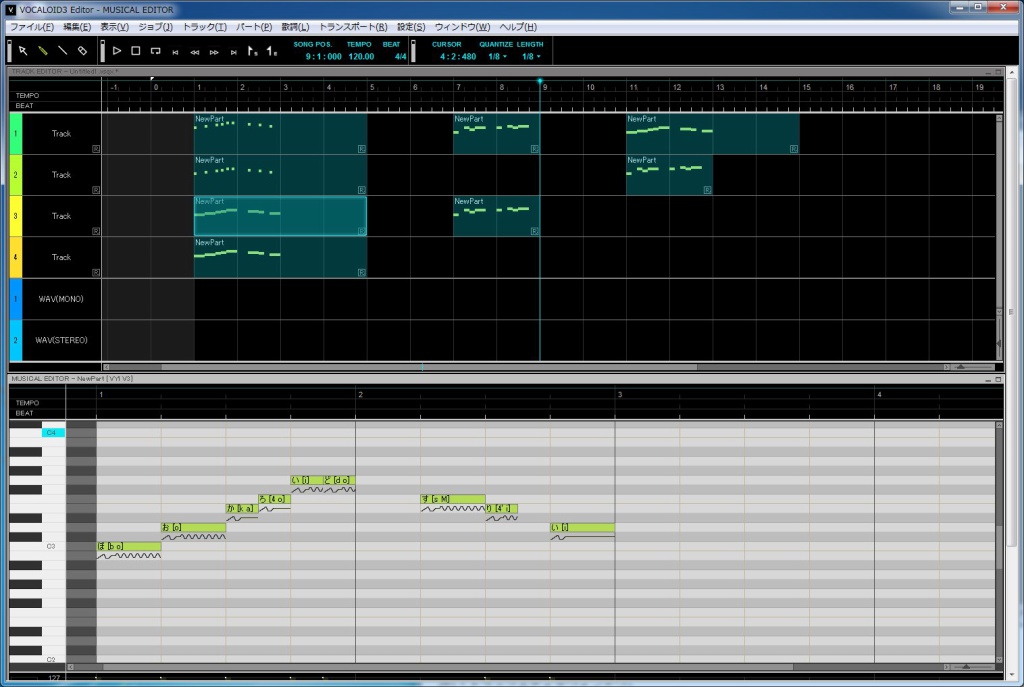This screenshot has width=1024, height=687.
Task: Click the song position value 9:1:000
Action: tap(323, 57)
